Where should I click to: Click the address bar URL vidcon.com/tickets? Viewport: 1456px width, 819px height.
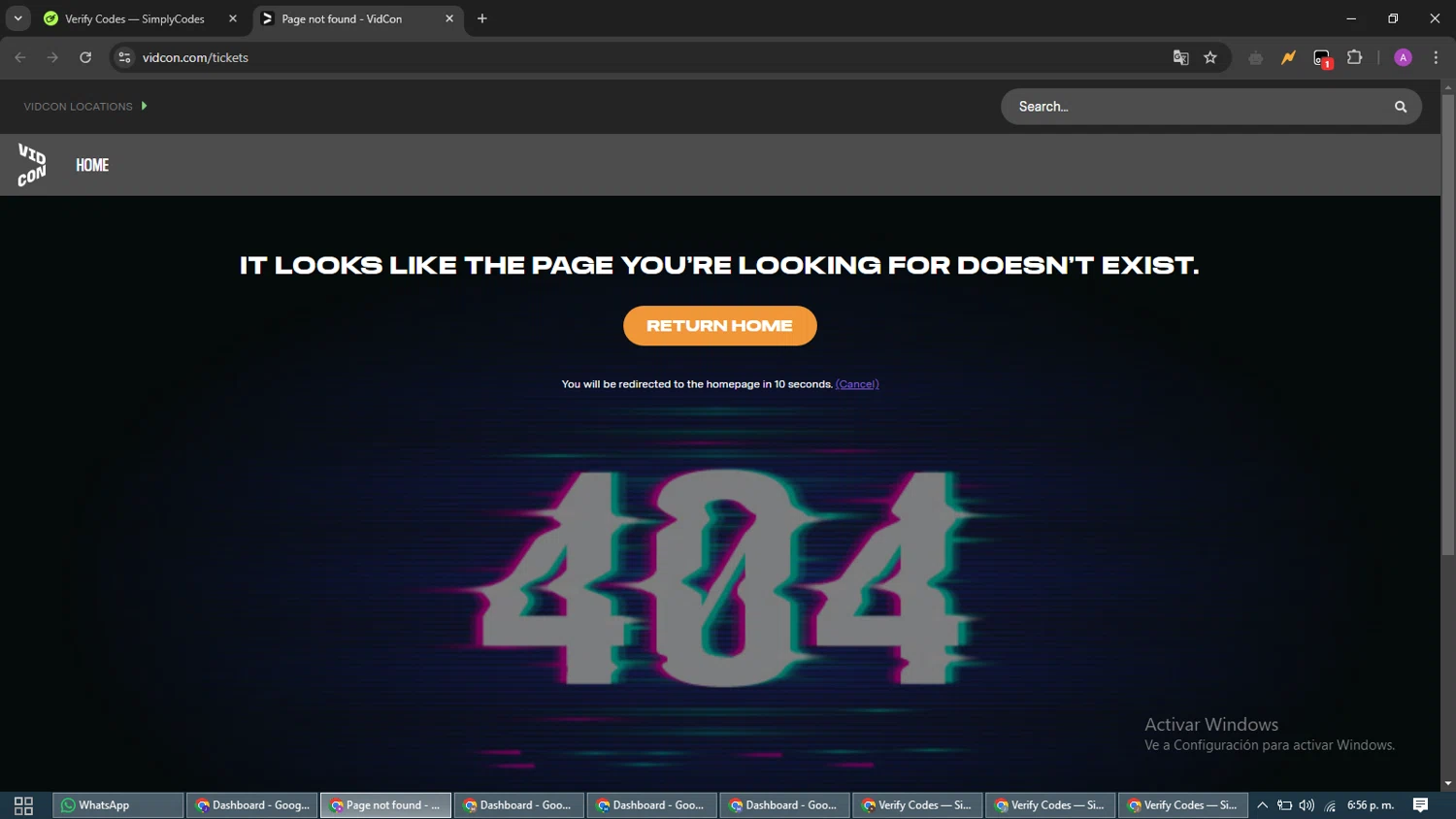pyautogui.click(x=195, y=57)
